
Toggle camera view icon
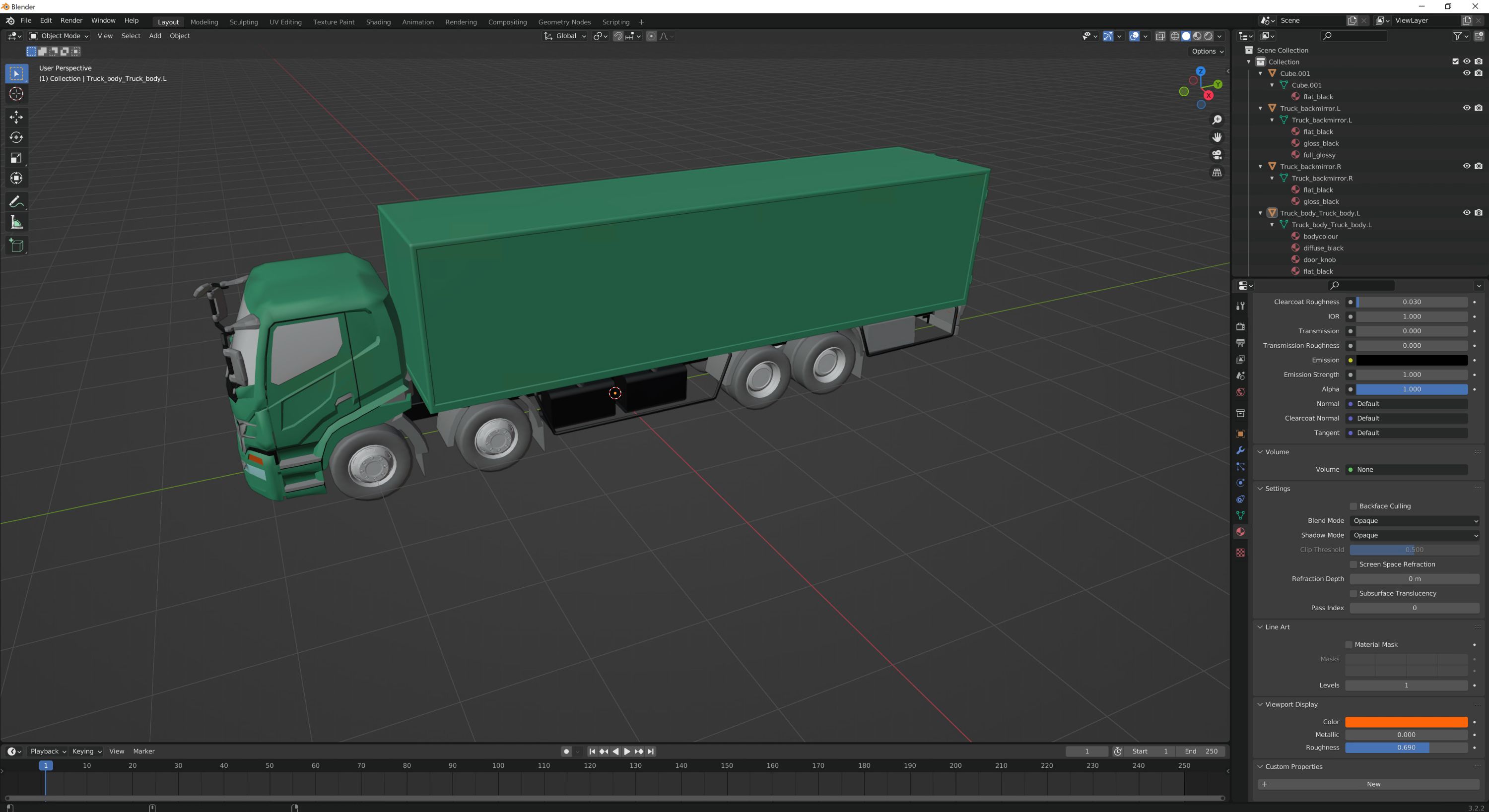1217,155
